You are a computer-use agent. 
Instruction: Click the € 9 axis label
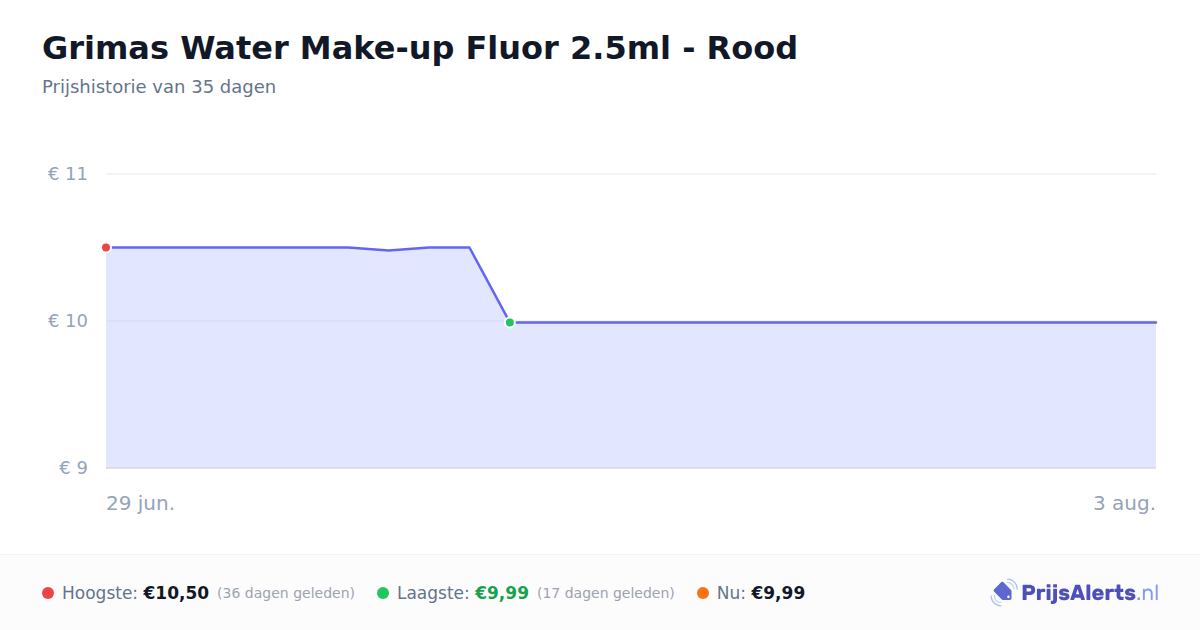73,468
